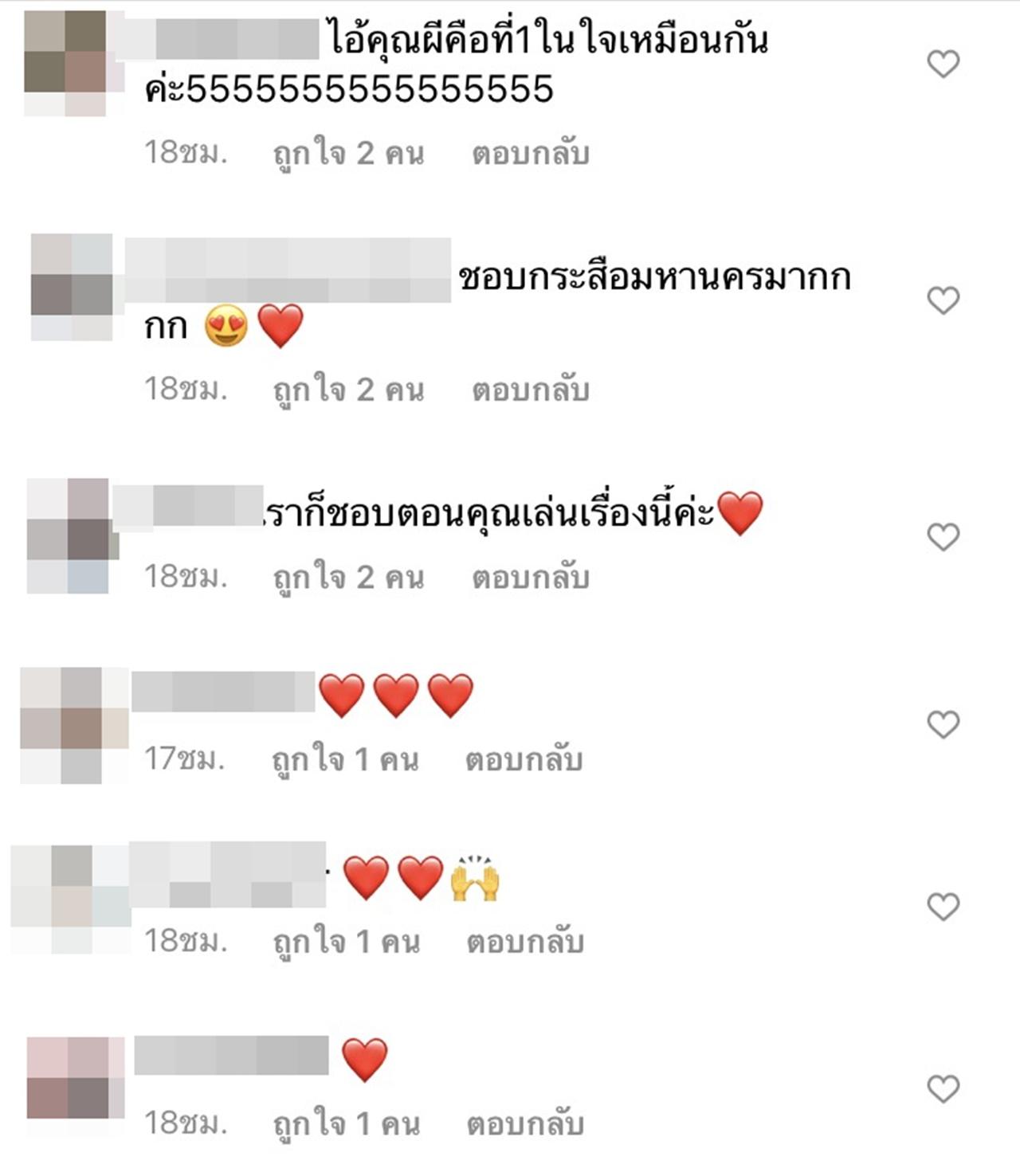Open blurred username of the กระสือมหานคร commenter
Screen dimensions: 1020x1176
coord(288,270)
